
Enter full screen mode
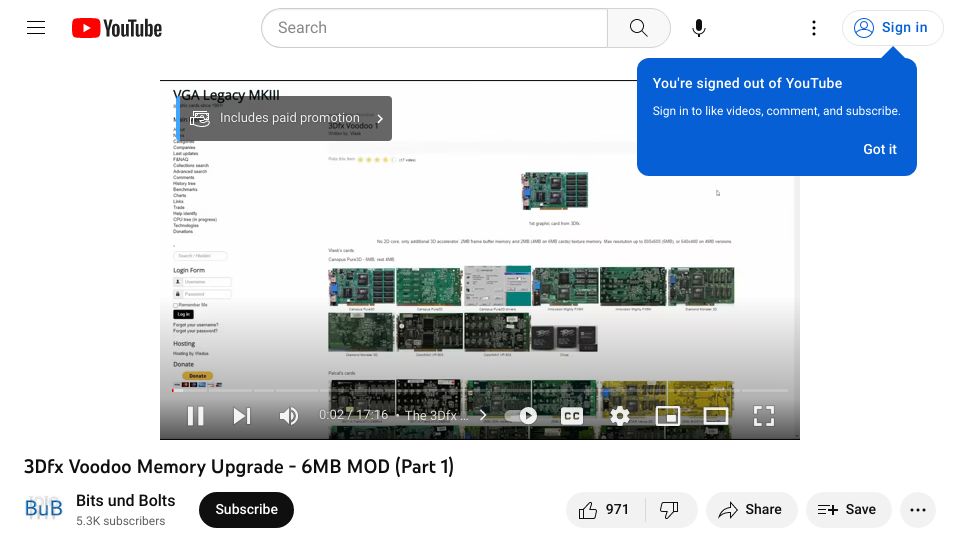tap(763, 416)
